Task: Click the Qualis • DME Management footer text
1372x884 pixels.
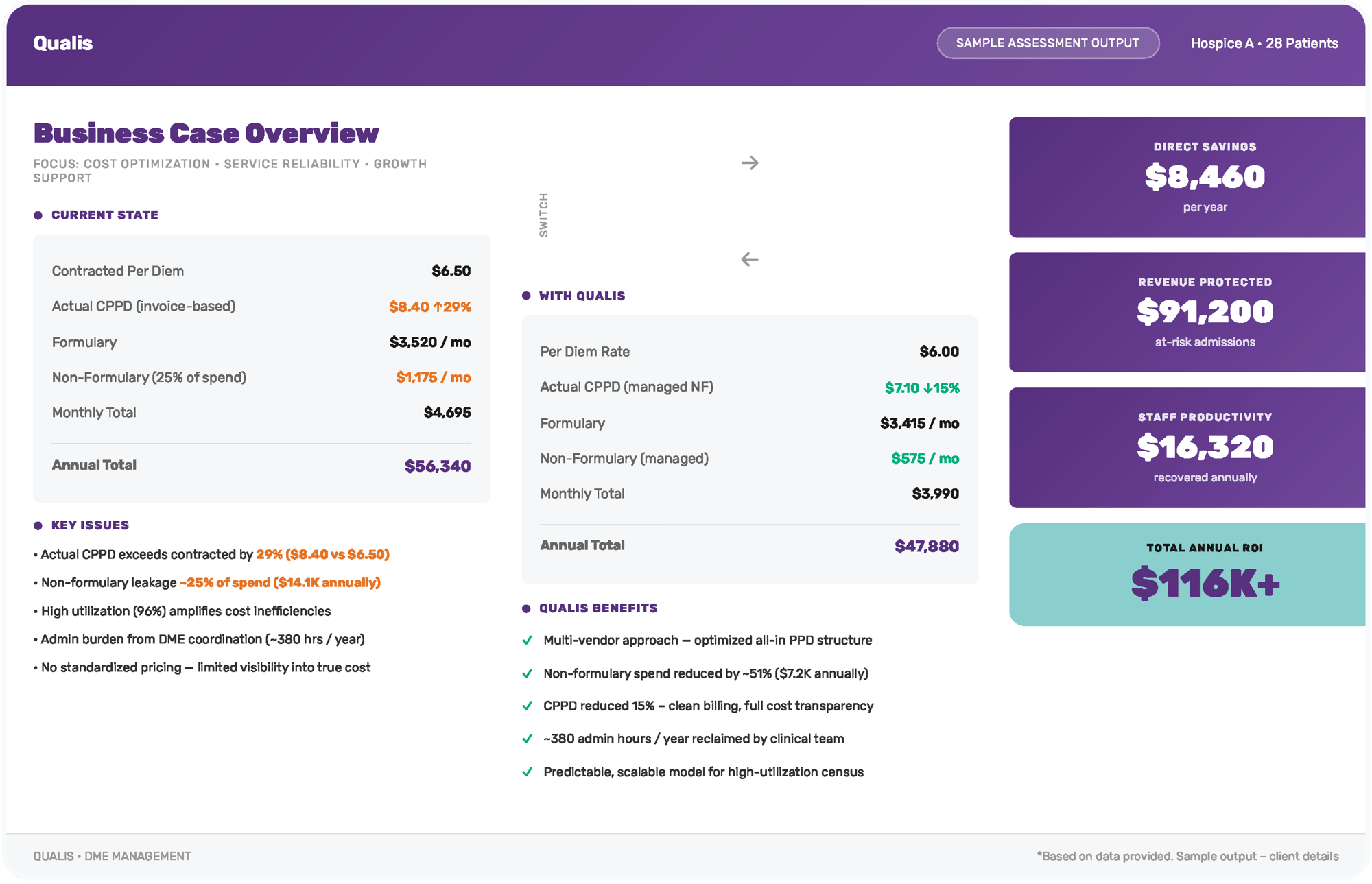Action: click(112, 857)
